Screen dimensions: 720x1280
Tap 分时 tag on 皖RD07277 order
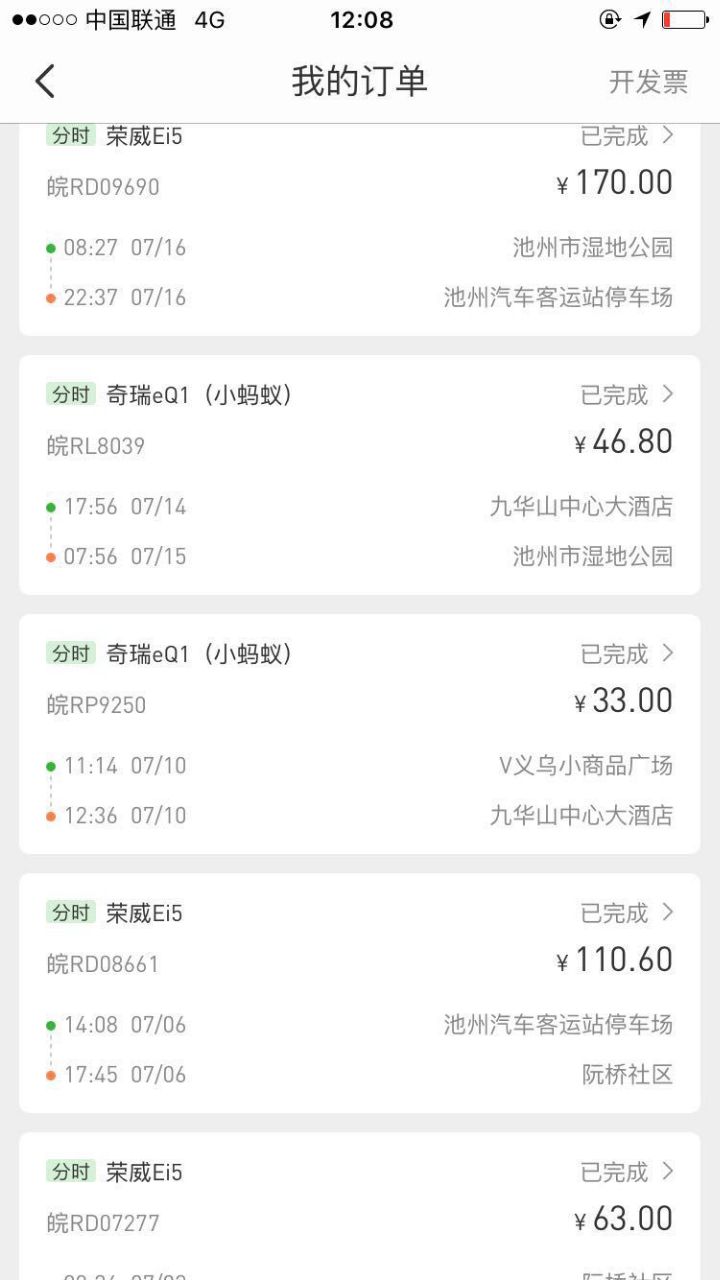(x=71, y=1171)
